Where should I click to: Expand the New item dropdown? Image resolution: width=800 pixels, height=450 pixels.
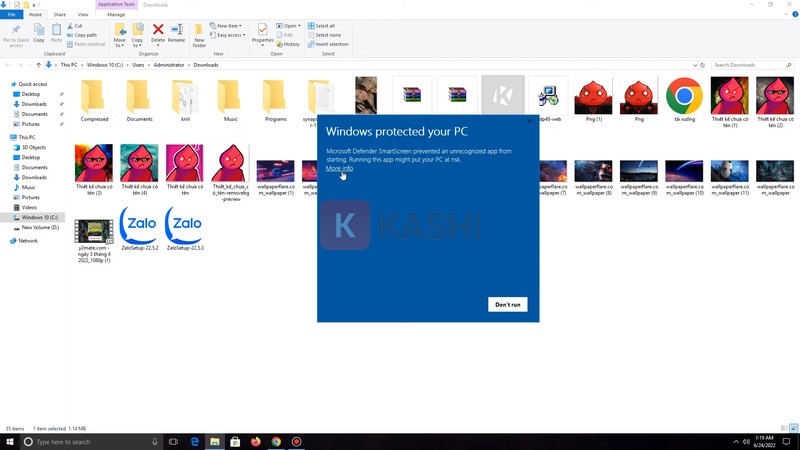point(226,26)
